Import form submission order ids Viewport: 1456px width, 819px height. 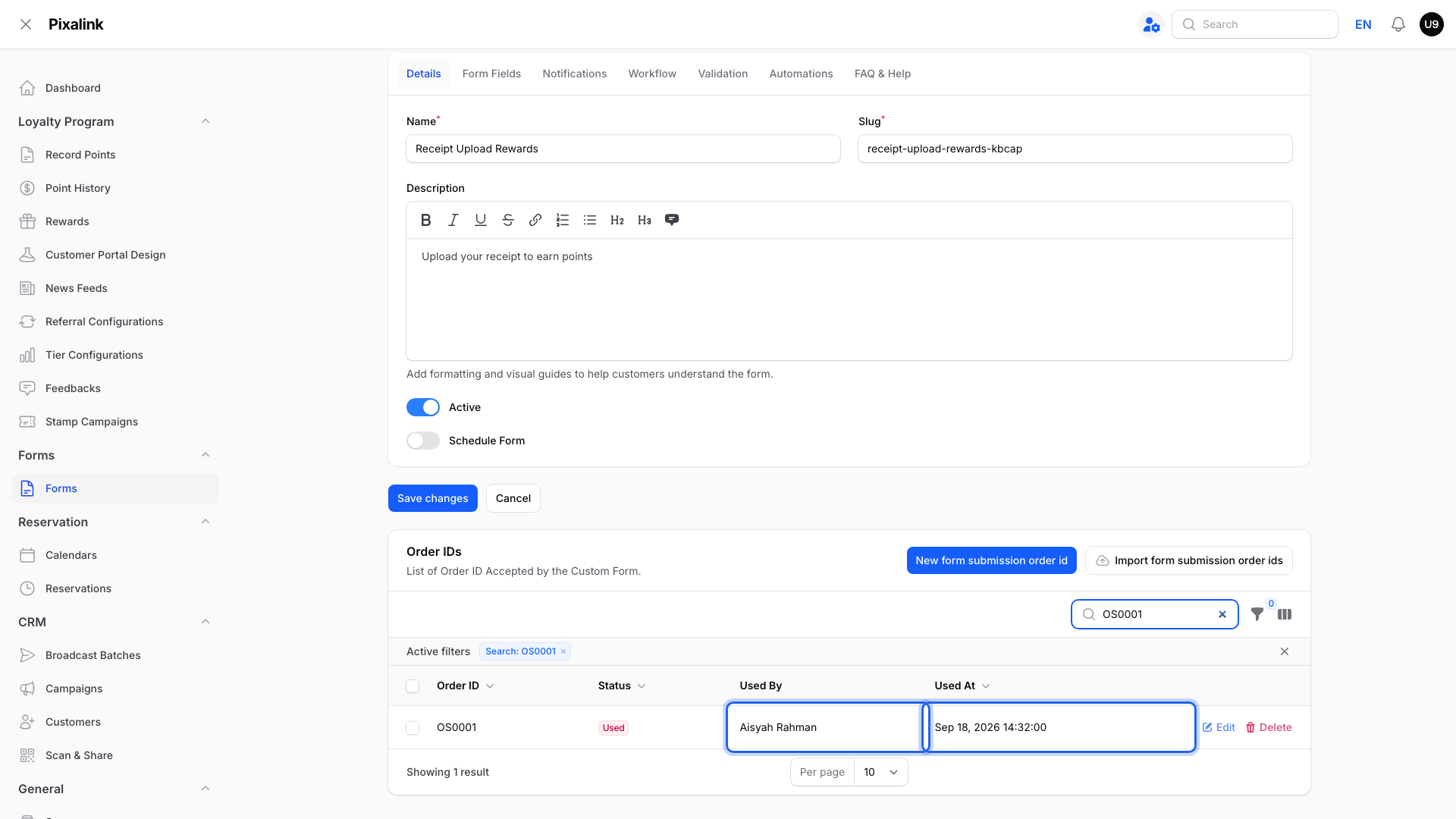[1189, 560]
